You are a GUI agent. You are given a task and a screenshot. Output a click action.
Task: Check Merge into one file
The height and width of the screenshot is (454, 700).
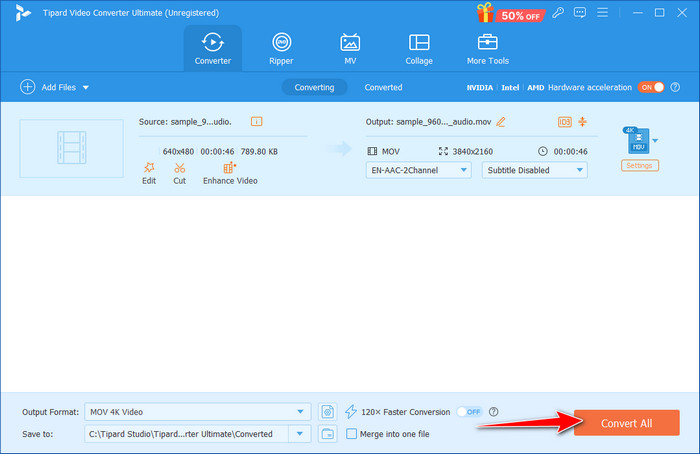(x=352, y=434)
